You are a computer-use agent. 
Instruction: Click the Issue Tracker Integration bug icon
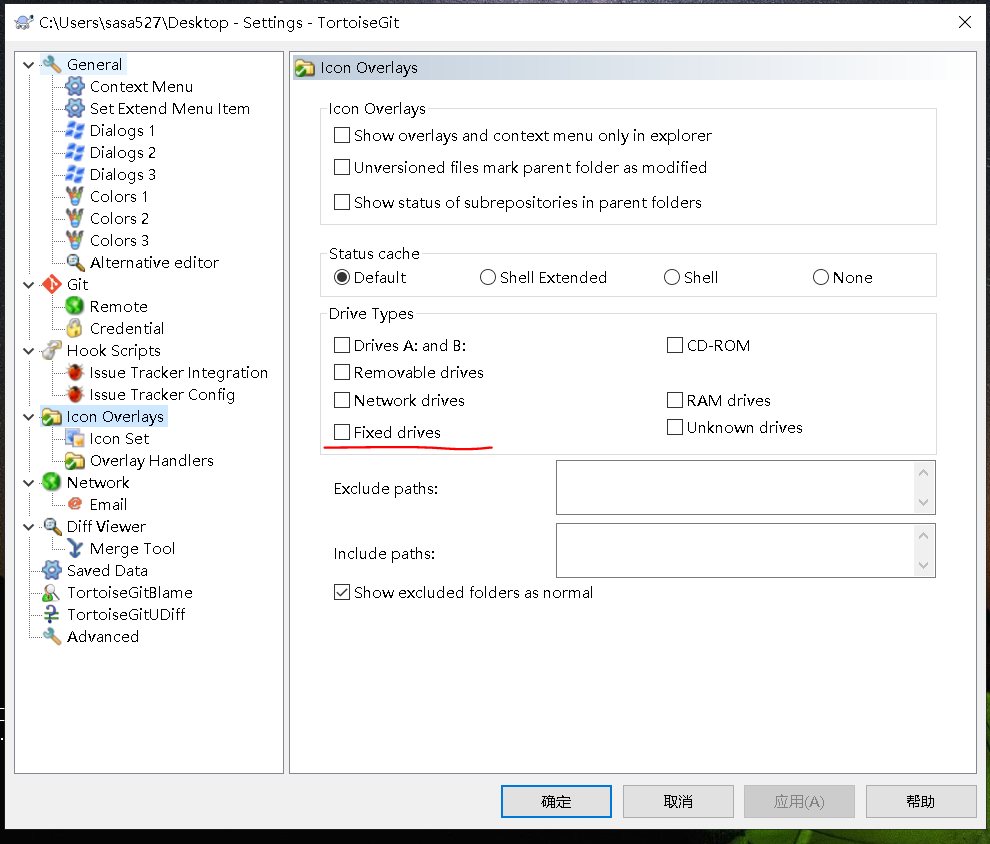[75, 372]
